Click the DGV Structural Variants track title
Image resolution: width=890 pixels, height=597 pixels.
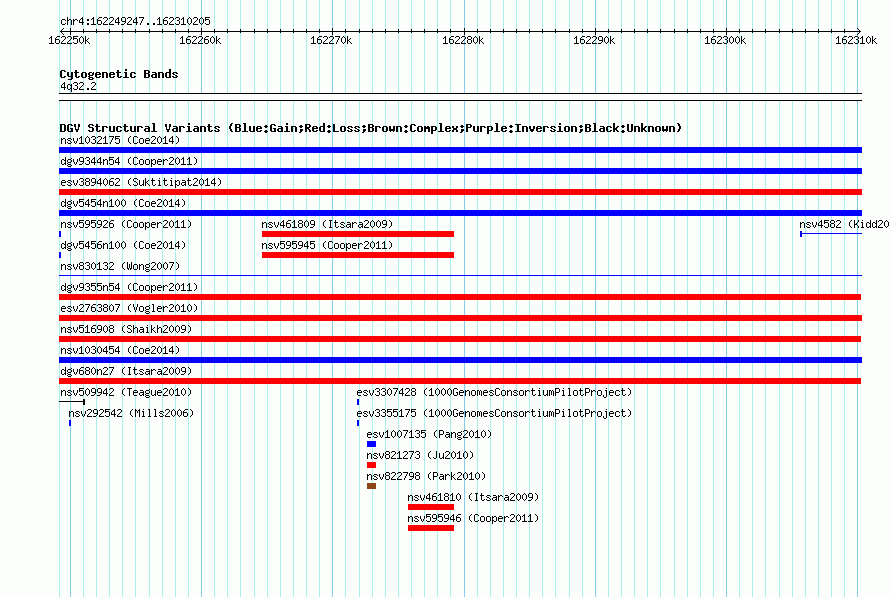coord(371,128)
